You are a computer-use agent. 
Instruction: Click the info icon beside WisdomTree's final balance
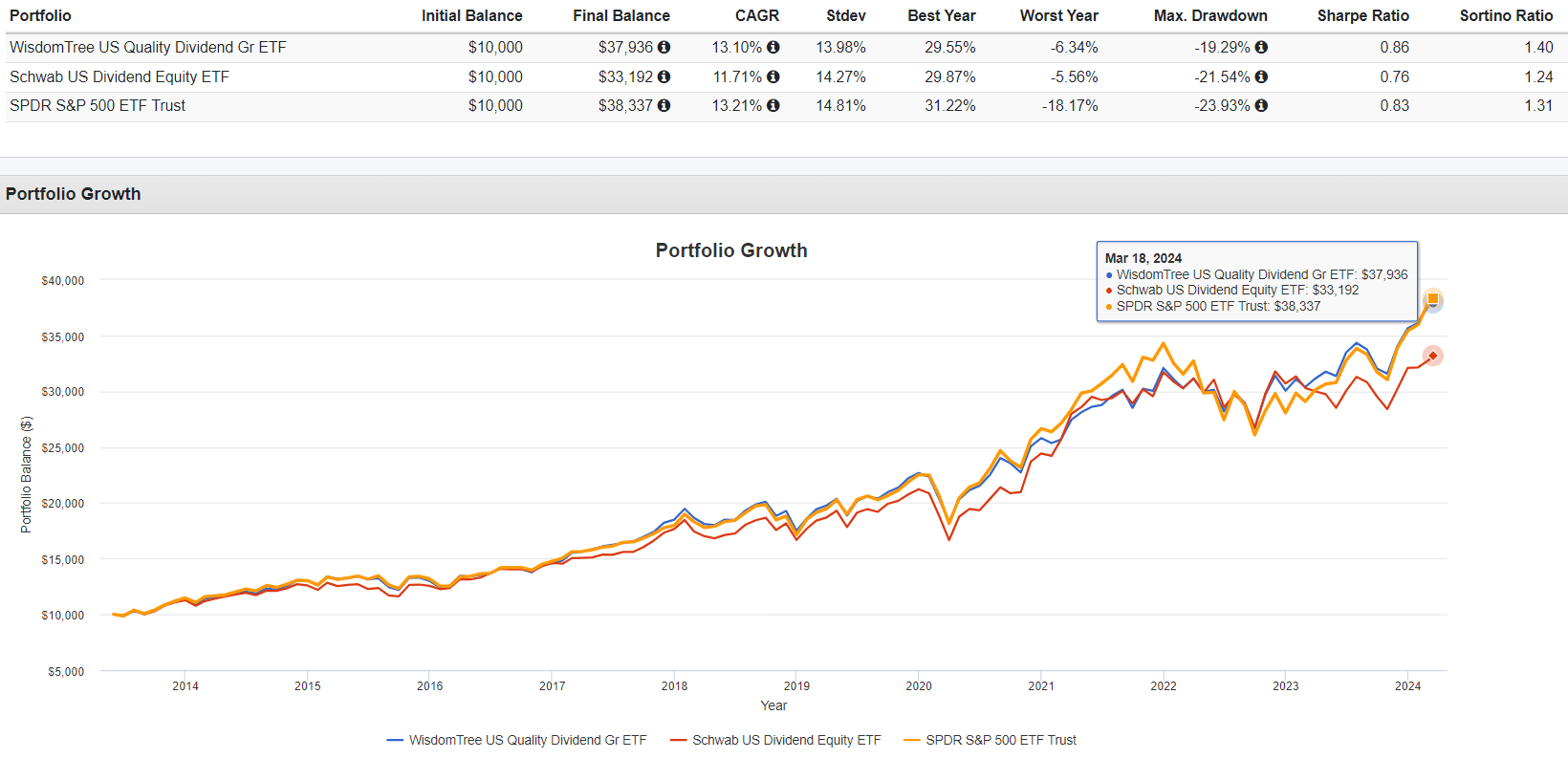pyautogui.click(x=665, y=47)
